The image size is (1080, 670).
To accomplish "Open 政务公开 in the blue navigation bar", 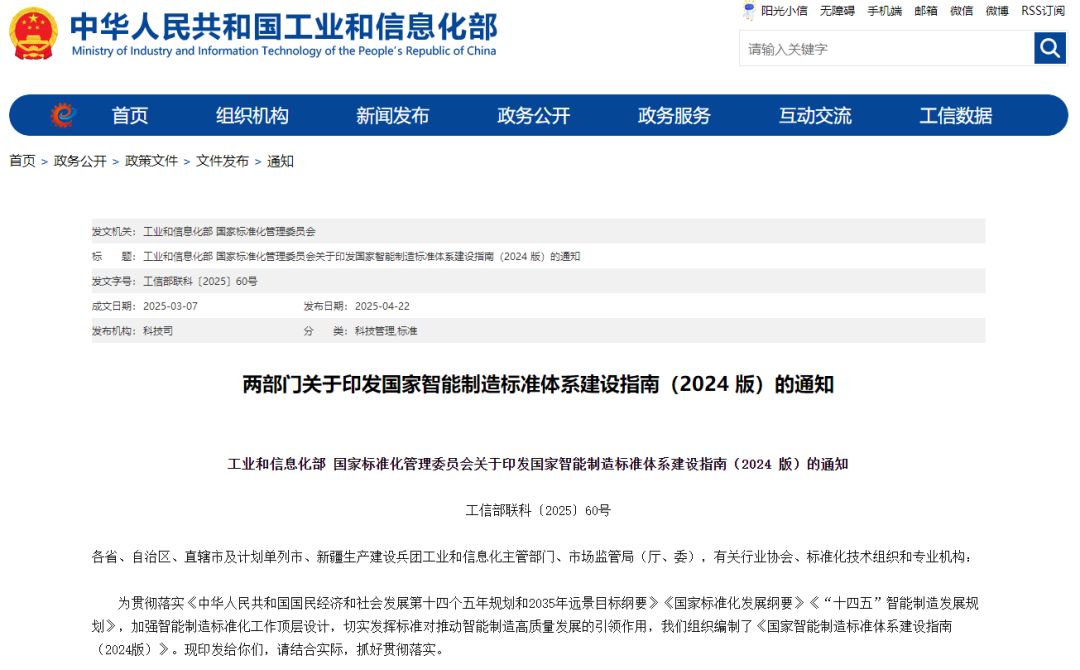I will coord(534,116).
